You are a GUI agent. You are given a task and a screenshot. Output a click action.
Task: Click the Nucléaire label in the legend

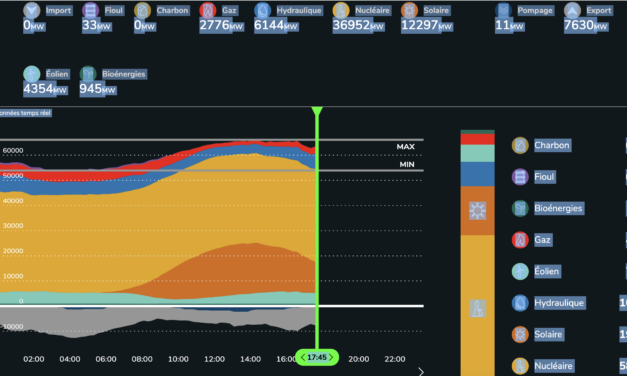pos(553,366)
